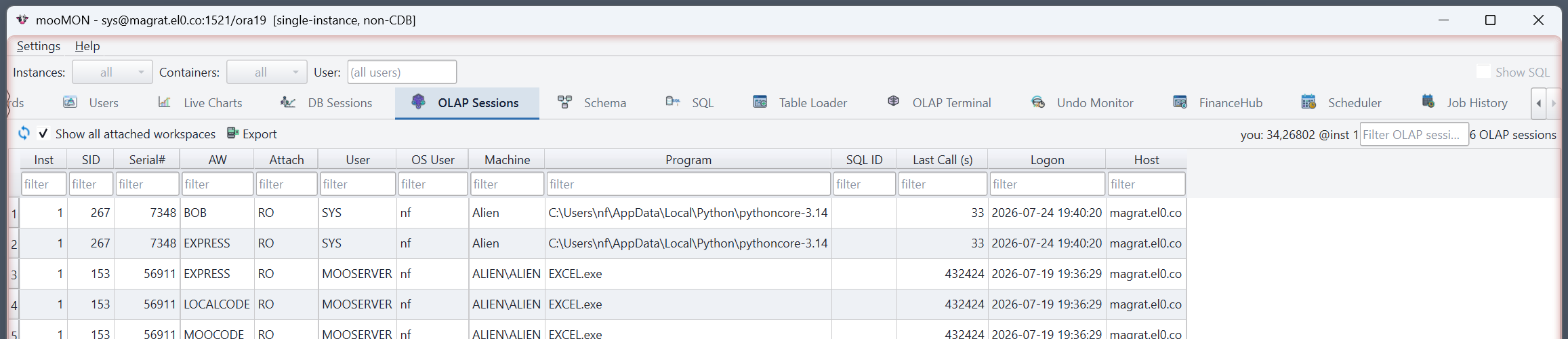Image resolution: width=1568 pixels, height=339 pixels.
Task: Click the '6 OLAP sessions' status text
Action: point(1513,134)
